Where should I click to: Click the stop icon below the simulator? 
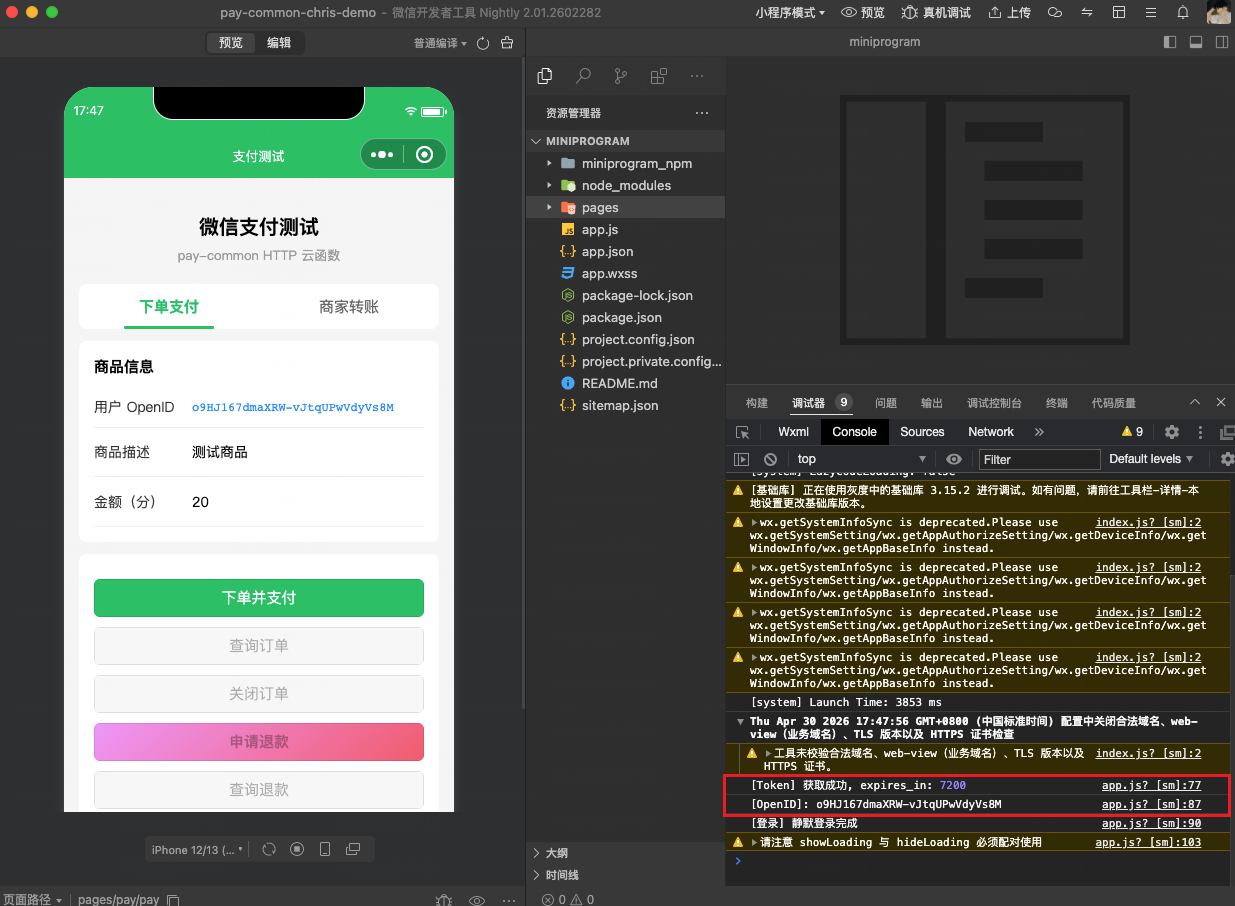[x=297, y=849]
